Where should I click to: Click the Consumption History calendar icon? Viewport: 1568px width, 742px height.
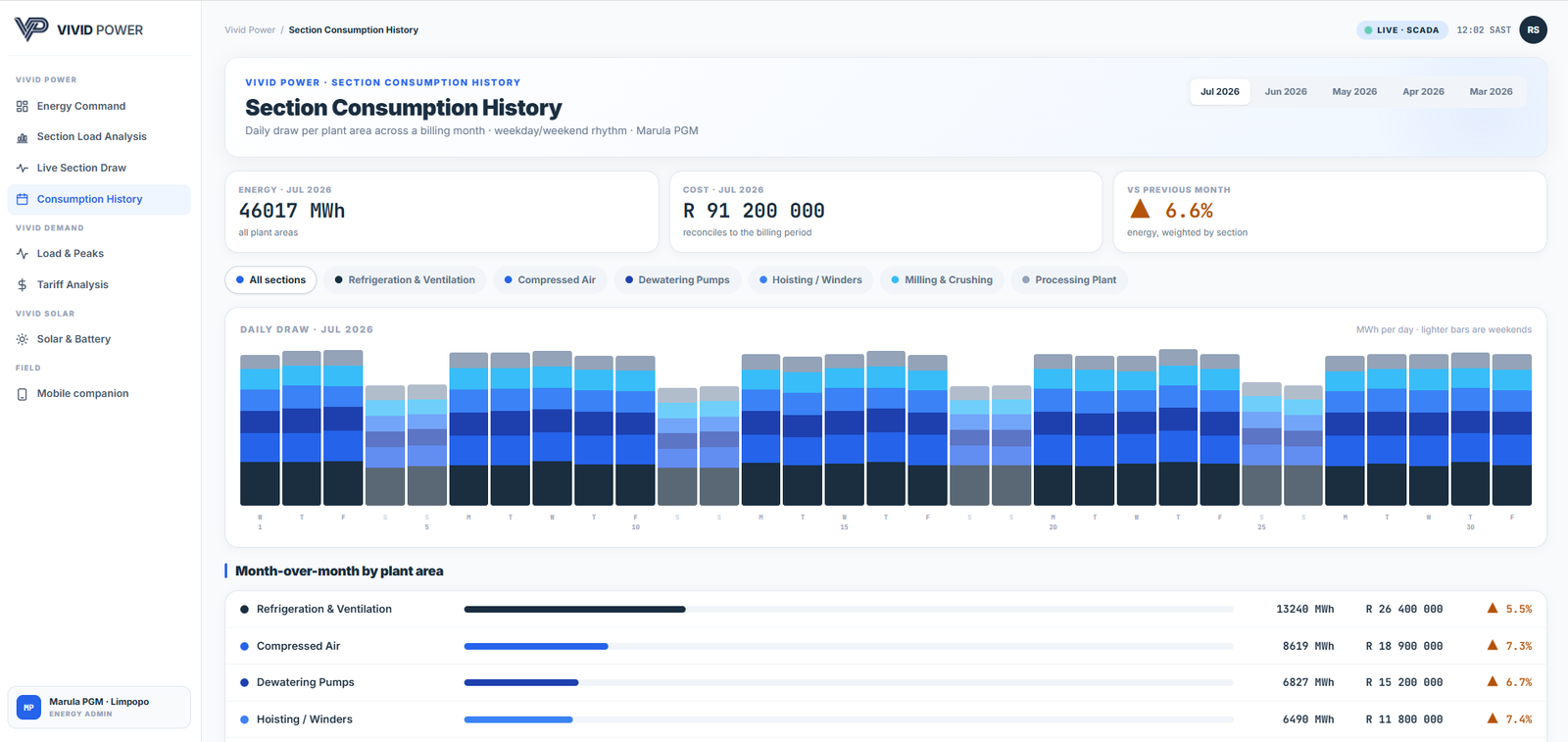point(23,199)
